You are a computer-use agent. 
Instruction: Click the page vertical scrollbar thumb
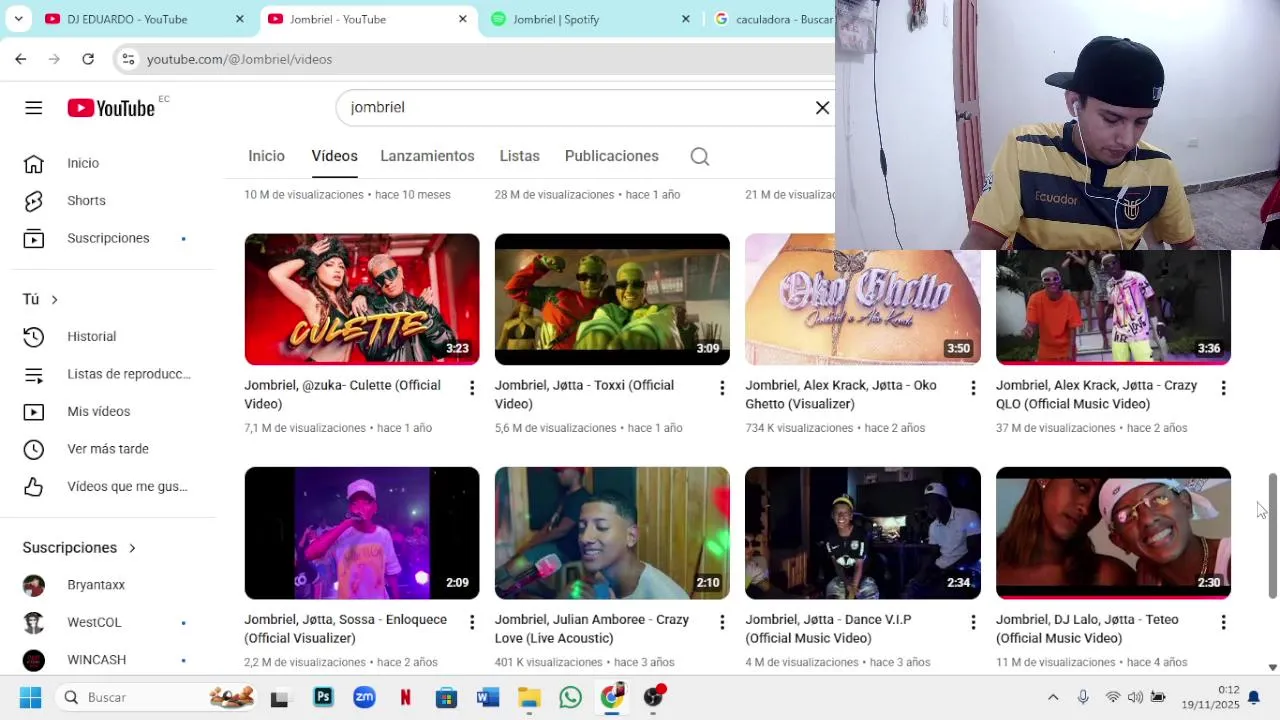click(x=1273, y=536)
